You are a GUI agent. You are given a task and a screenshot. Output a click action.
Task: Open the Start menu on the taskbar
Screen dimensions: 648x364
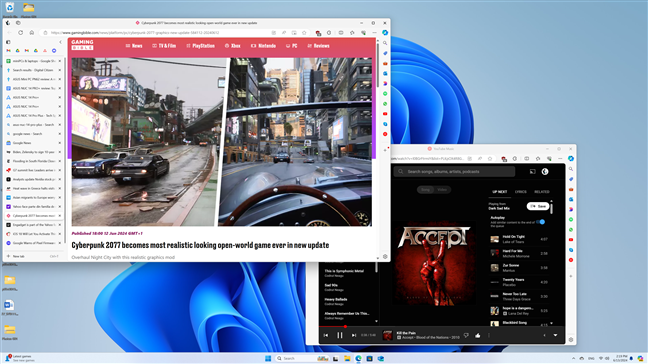(x=268, y=358)
